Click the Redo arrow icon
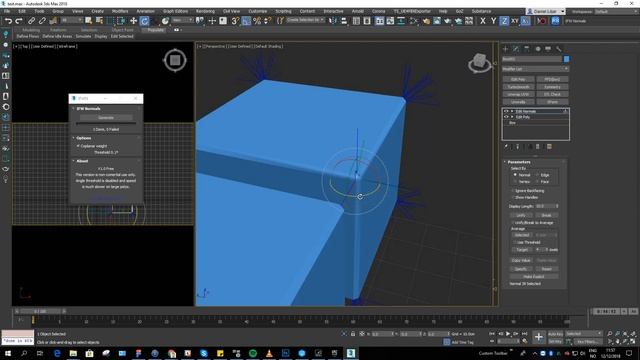 tap(18, 21)
